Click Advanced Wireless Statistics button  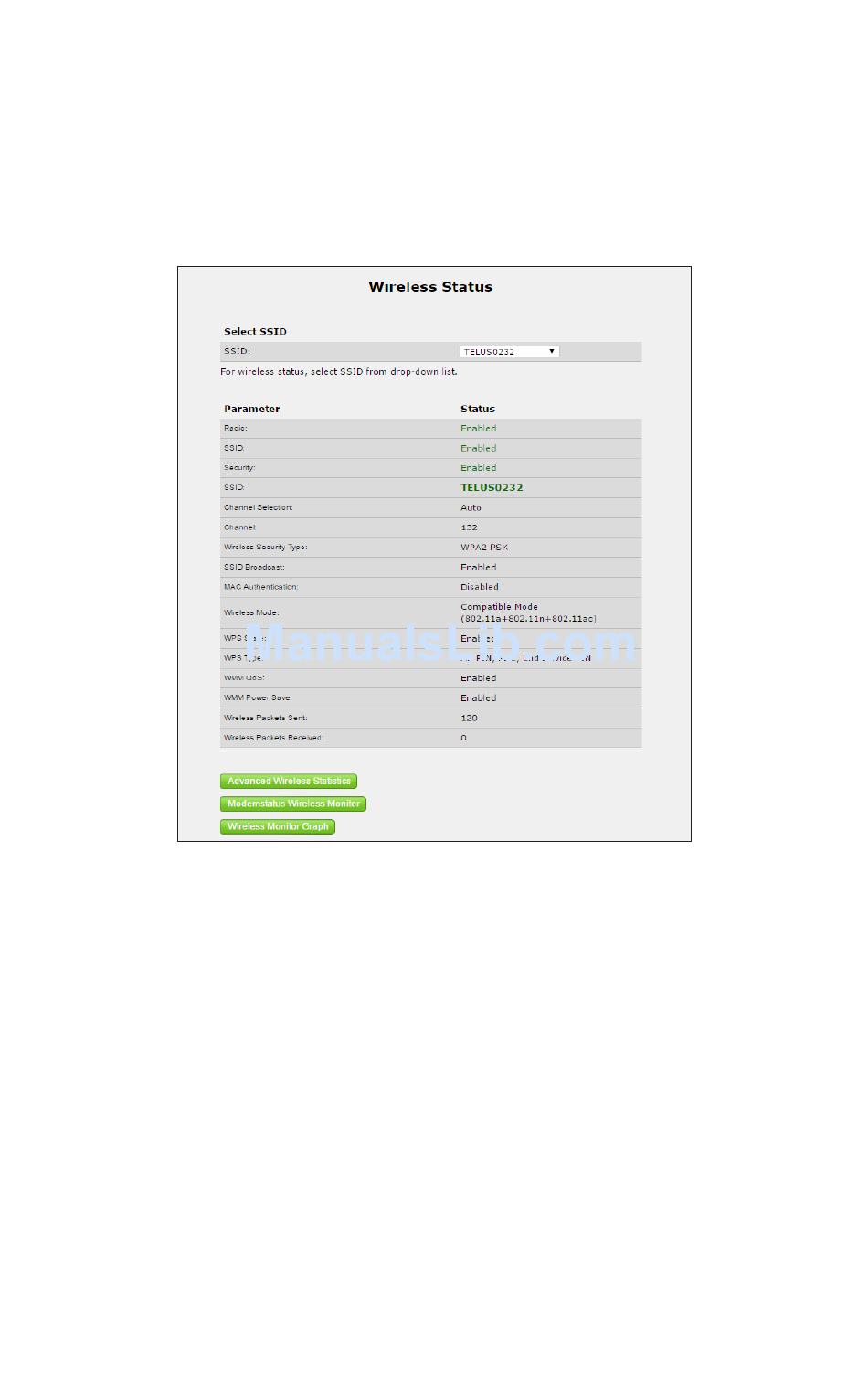[289, 782]
